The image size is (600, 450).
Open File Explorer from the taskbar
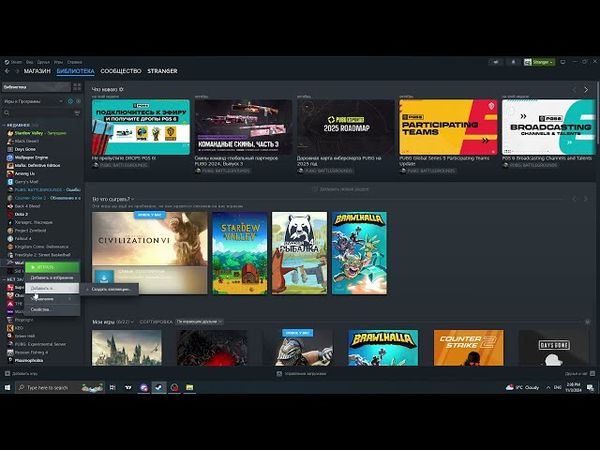(189, 388)
